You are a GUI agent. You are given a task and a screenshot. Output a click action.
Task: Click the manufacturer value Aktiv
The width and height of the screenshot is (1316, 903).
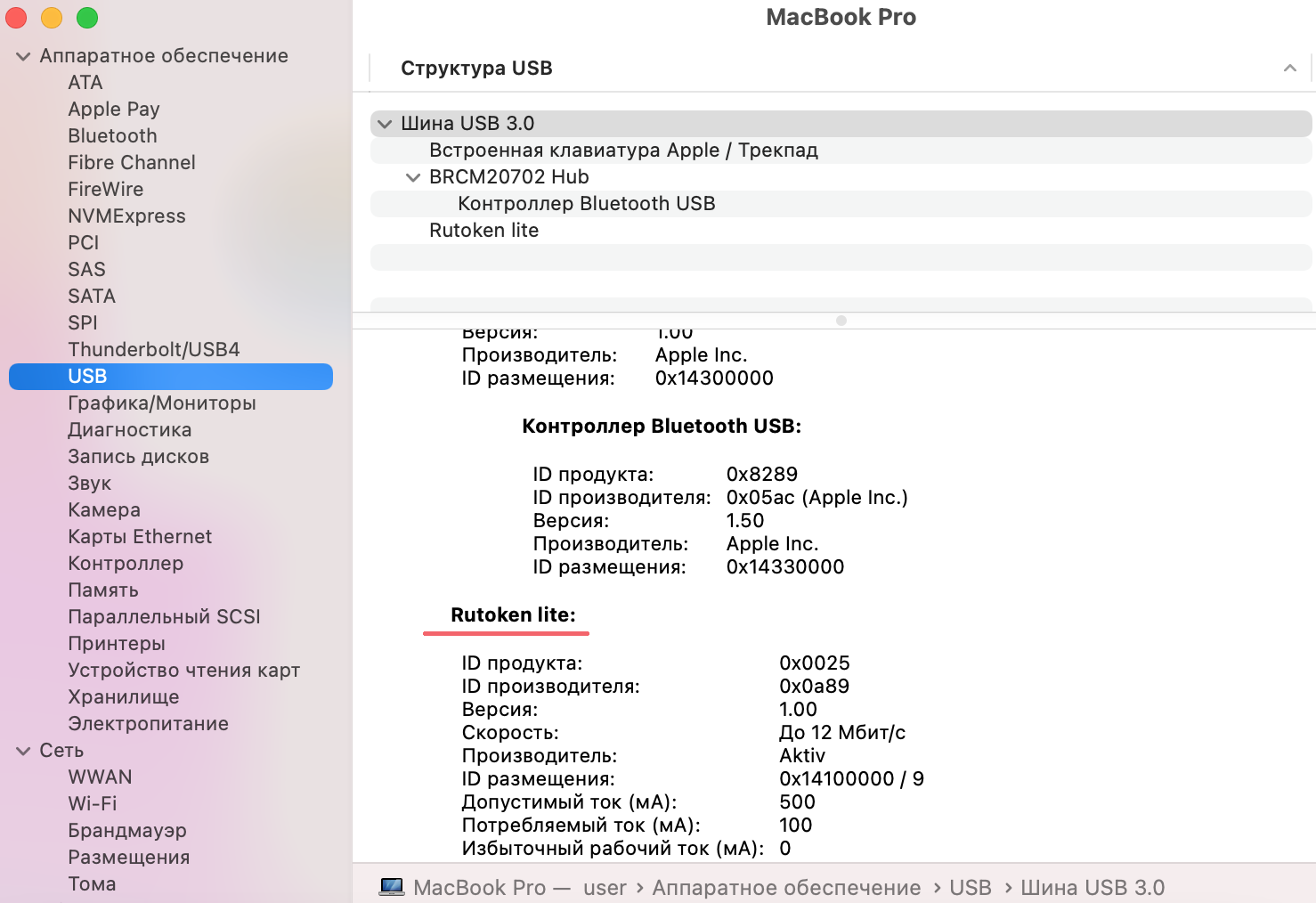point(802,756)
